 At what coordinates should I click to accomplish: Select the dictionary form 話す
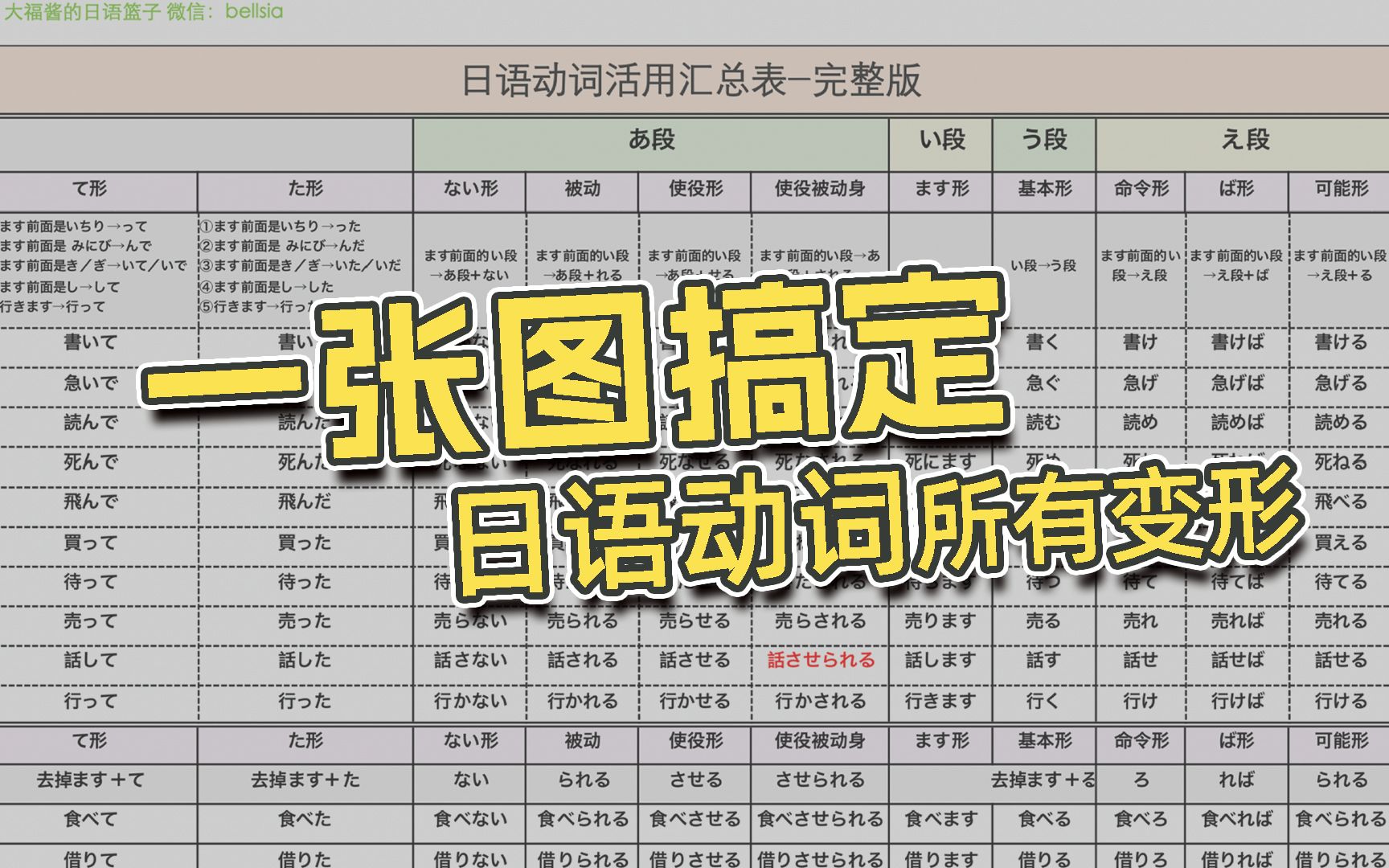point(1043,661)
